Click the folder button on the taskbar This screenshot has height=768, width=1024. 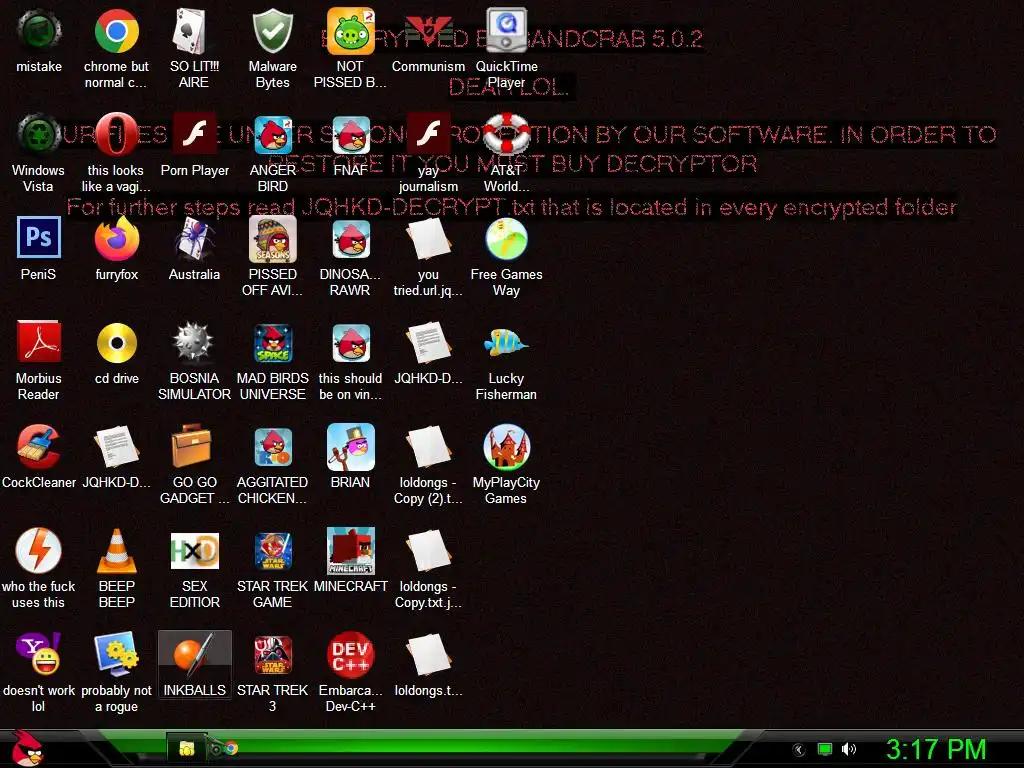[x=186, y=749]
